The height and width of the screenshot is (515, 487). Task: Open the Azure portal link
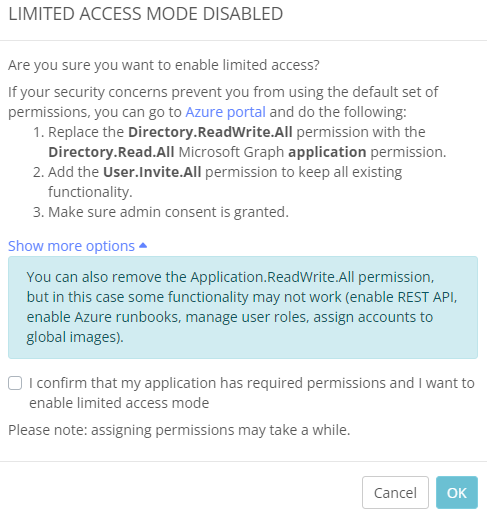coord(225,112)
